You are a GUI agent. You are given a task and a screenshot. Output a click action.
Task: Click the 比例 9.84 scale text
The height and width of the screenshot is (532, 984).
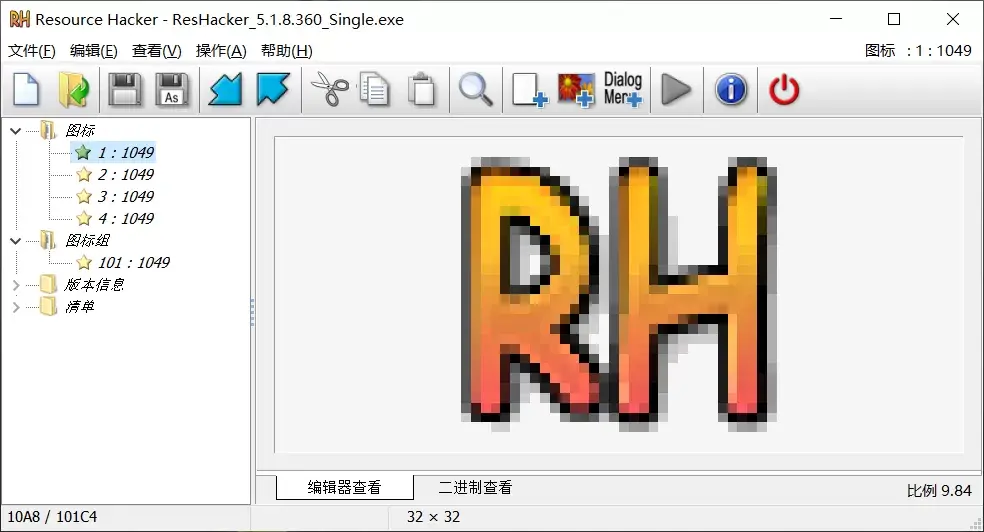tap(939, 491)
